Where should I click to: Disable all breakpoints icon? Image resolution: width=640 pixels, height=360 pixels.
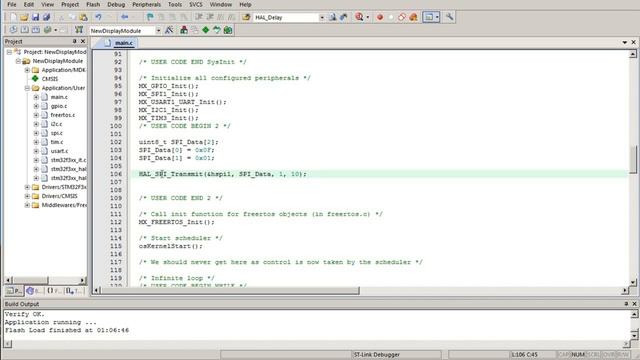[x=402, y=17]
